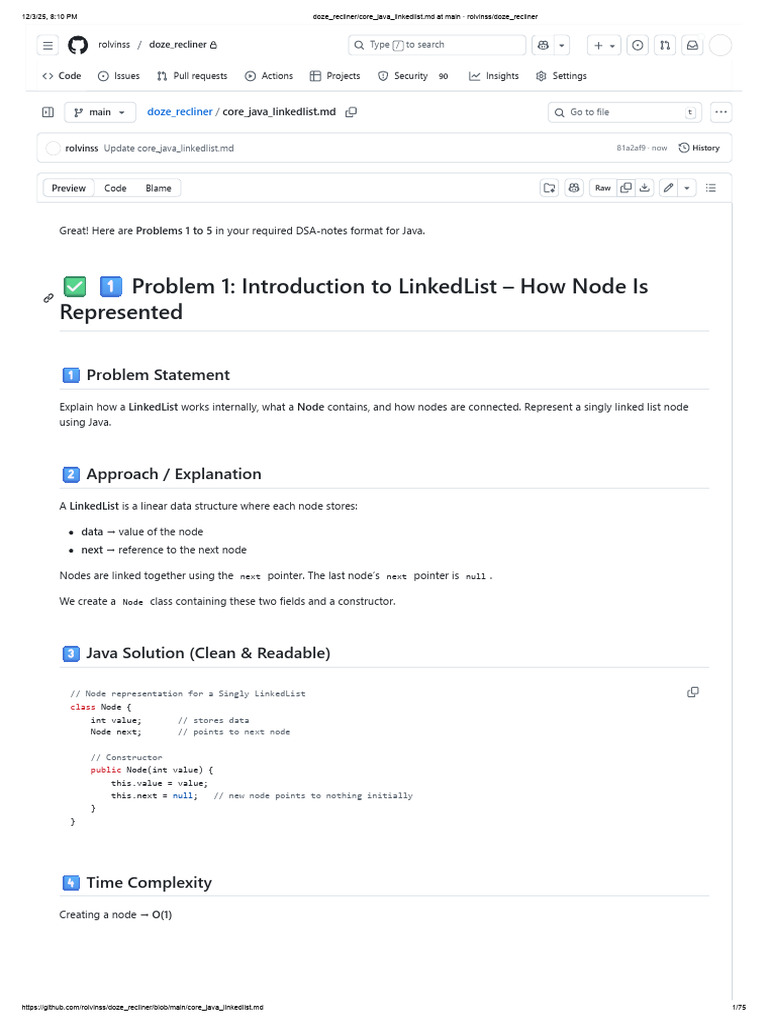Switch to Preview view
768x1024 pixels.
69,188
